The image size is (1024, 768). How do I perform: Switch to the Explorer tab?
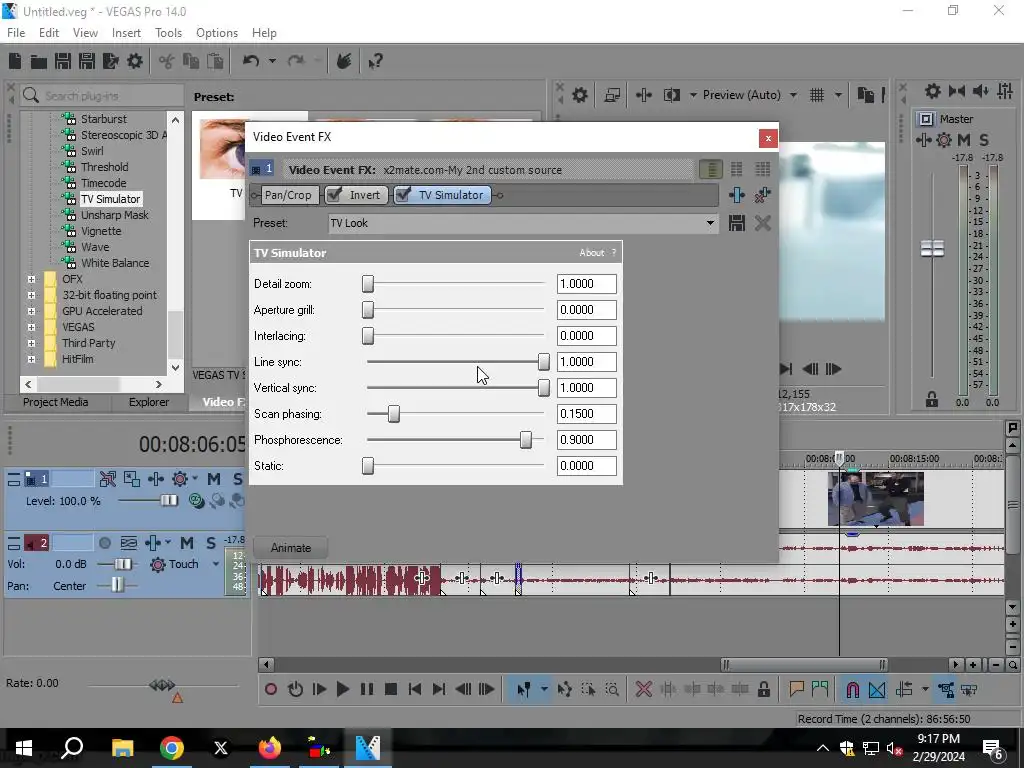click(149, 402)
